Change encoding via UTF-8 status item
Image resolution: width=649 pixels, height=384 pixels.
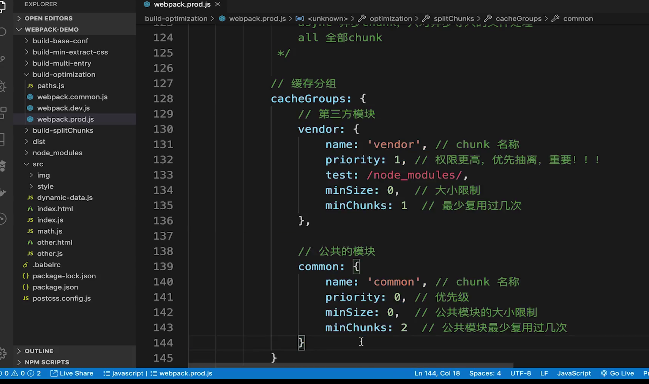click(x=520, y=373)
